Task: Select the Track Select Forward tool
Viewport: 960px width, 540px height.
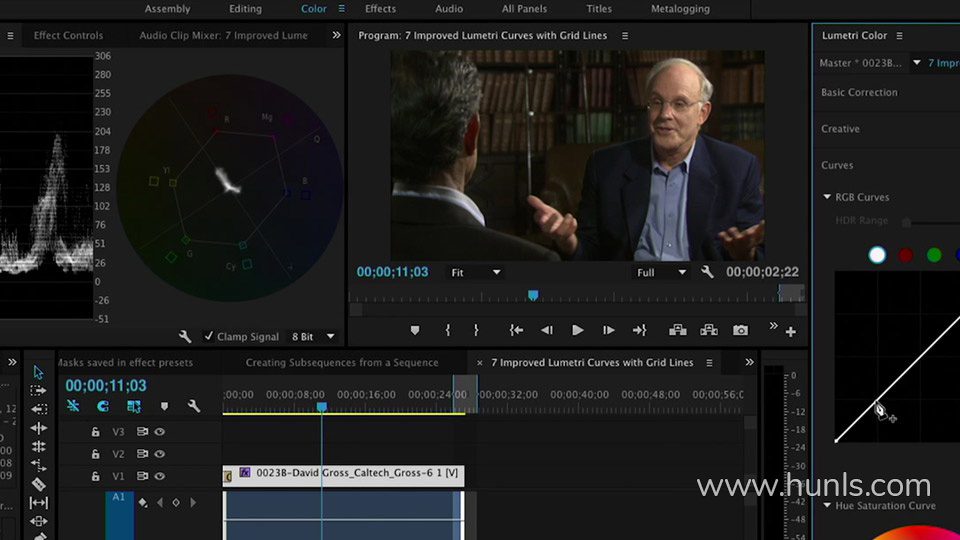Action: pyautogui.click(x=39, y=390)
